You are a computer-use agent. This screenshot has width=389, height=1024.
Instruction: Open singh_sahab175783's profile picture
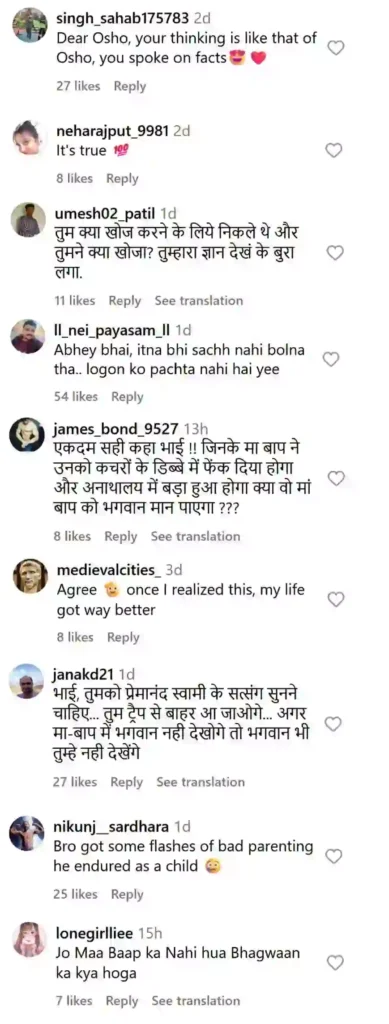[x=30, y=25]
